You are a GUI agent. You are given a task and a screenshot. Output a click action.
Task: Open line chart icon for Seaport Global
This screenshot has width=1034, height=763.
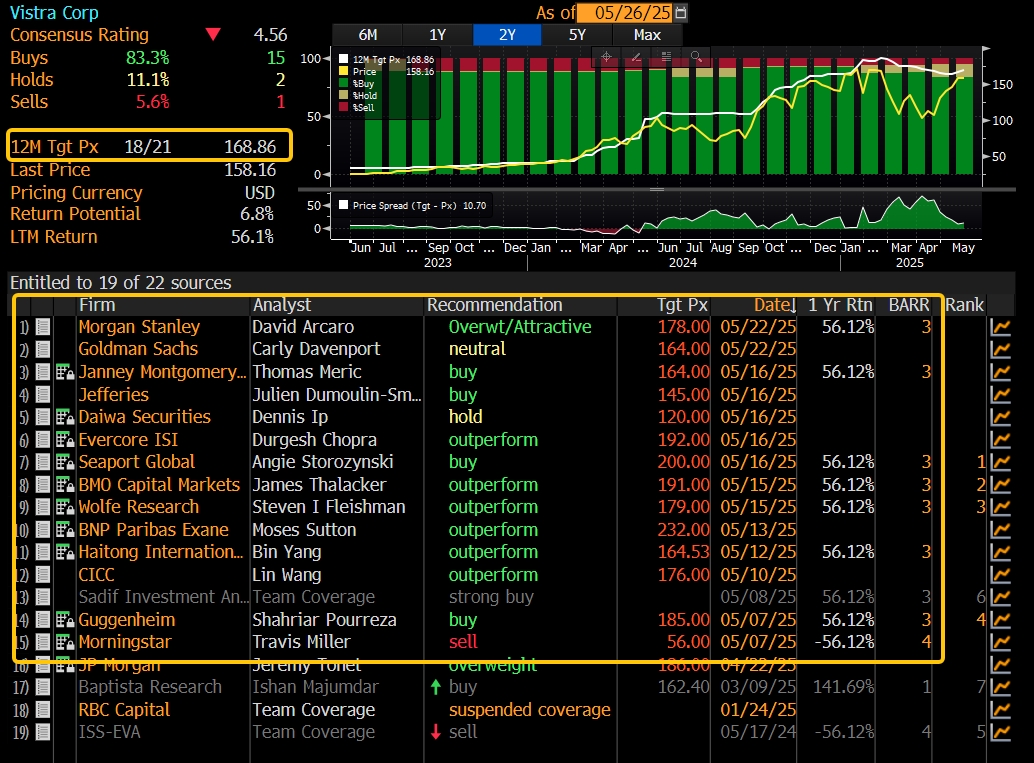1000,462
